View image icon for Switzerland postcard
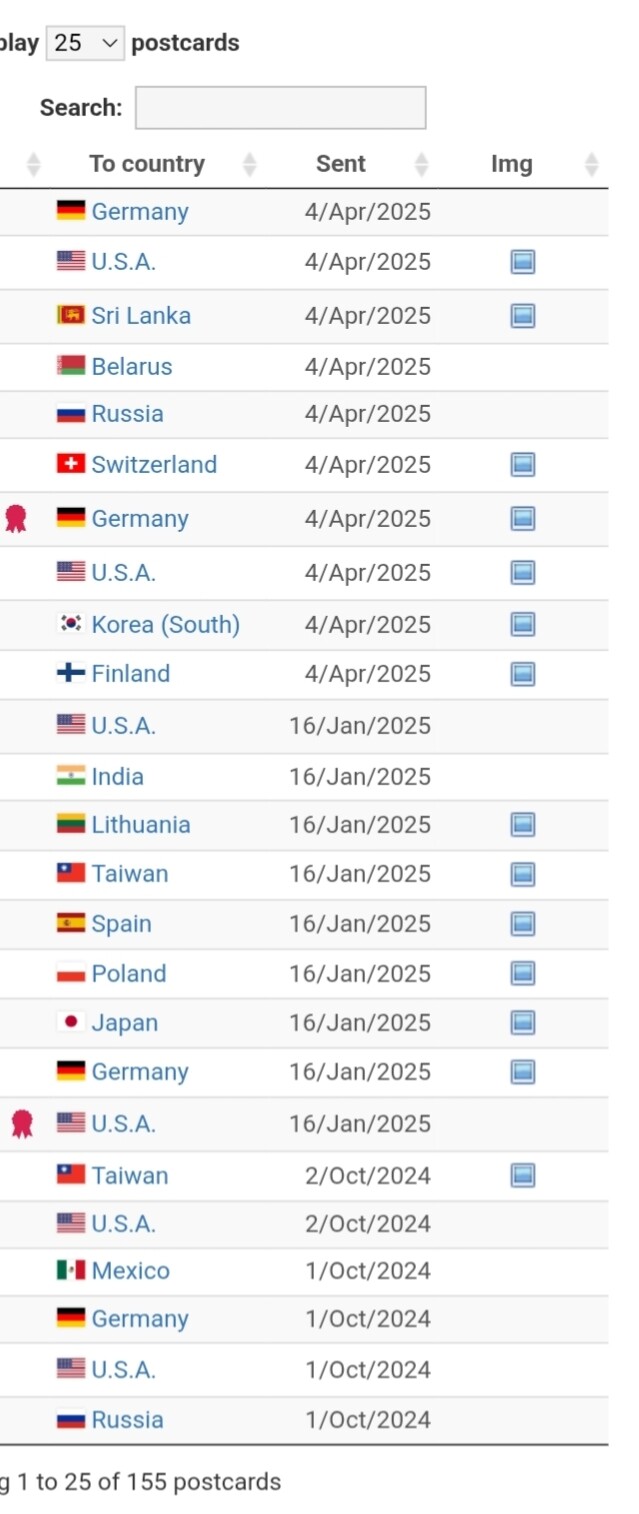Image resolution: width=639 pixels, height=1514 pixels. click(523, 464)
